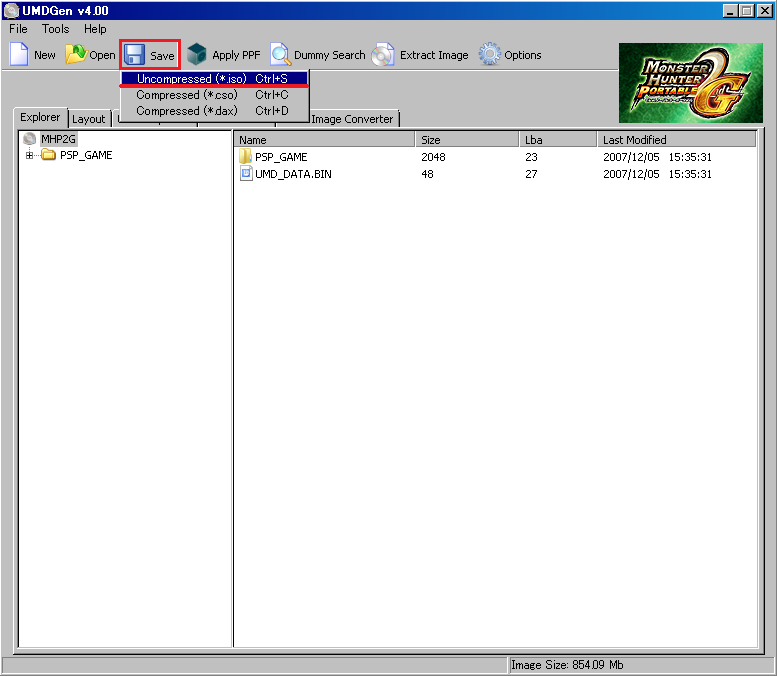This screenshot has width=777, height=676.
Task: Select the UMD_DATA.BIN file name
Action: [x=293, y=174]
